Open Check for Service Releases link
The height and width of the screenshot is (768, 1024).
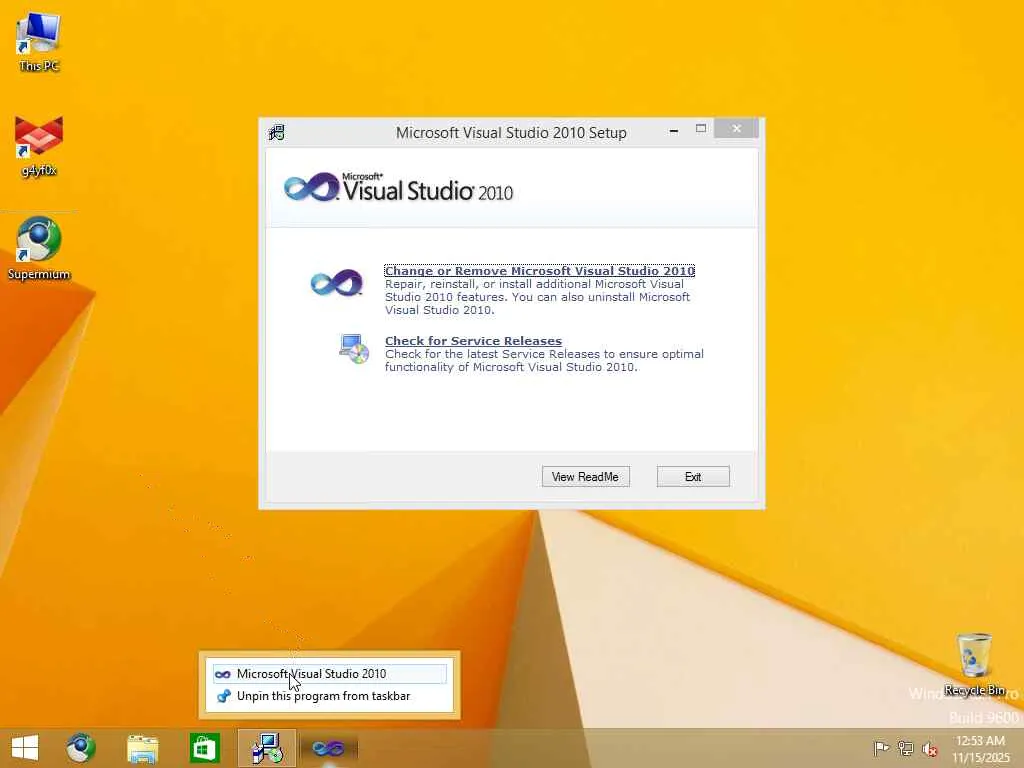click(473, 341)
